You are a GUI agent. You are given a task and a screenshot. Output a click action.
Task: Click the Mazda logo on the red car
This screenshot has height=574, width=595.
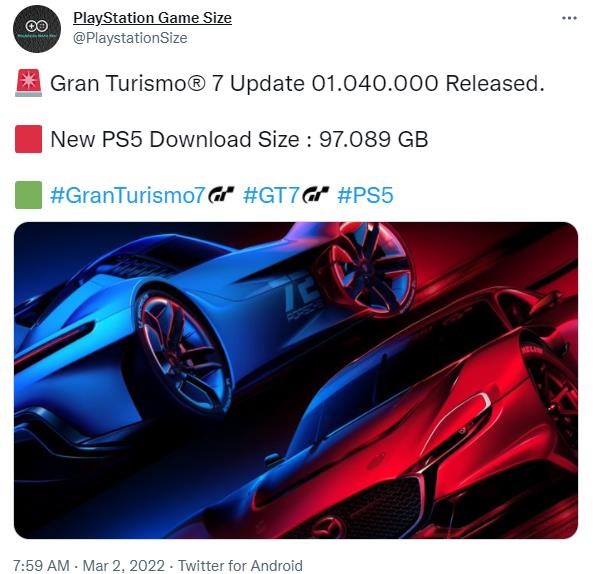331,526
